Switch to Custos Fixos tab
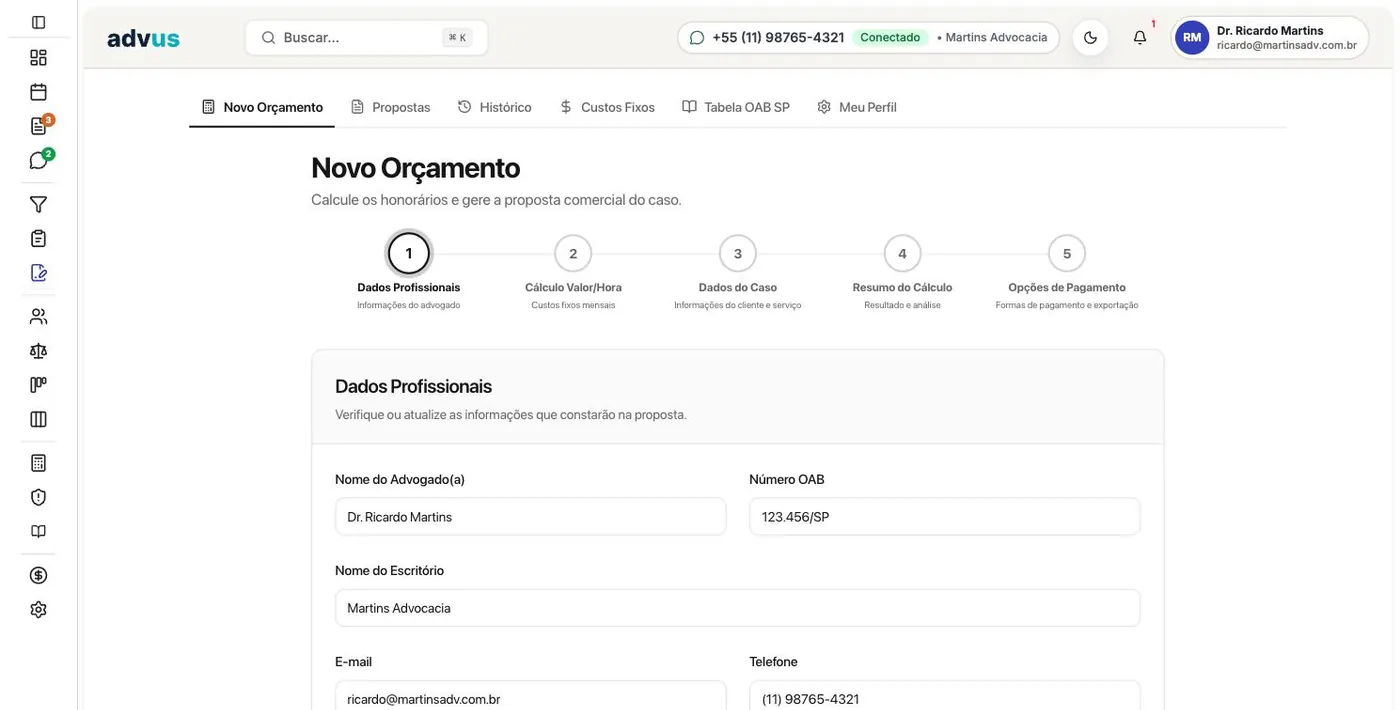 pos(607,107)
